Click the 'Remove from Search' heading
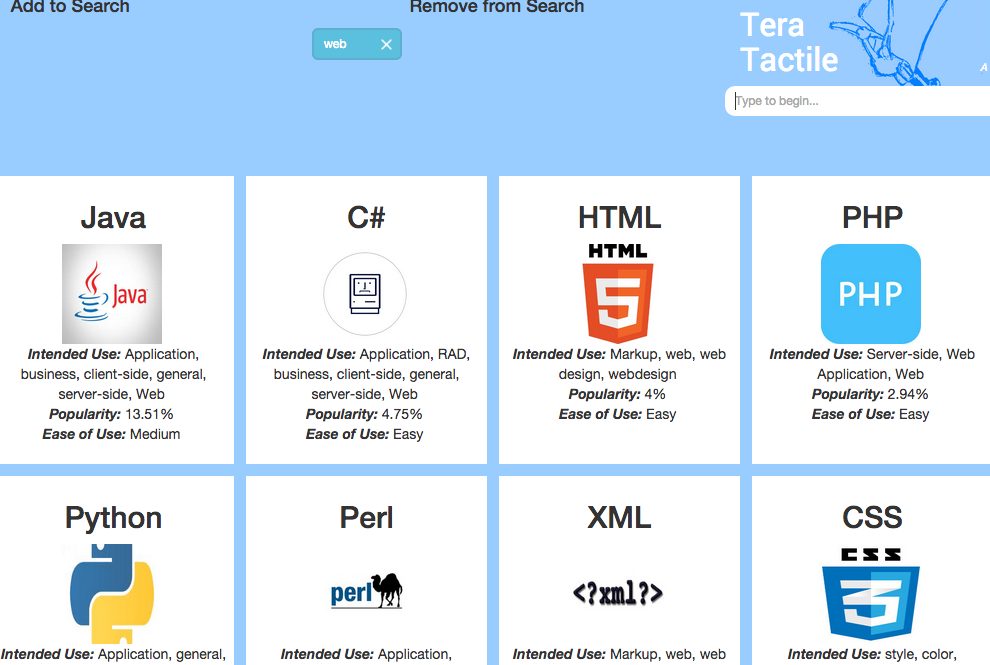The width and height of the screenshot is (990, 665). (x=497, y=7)
